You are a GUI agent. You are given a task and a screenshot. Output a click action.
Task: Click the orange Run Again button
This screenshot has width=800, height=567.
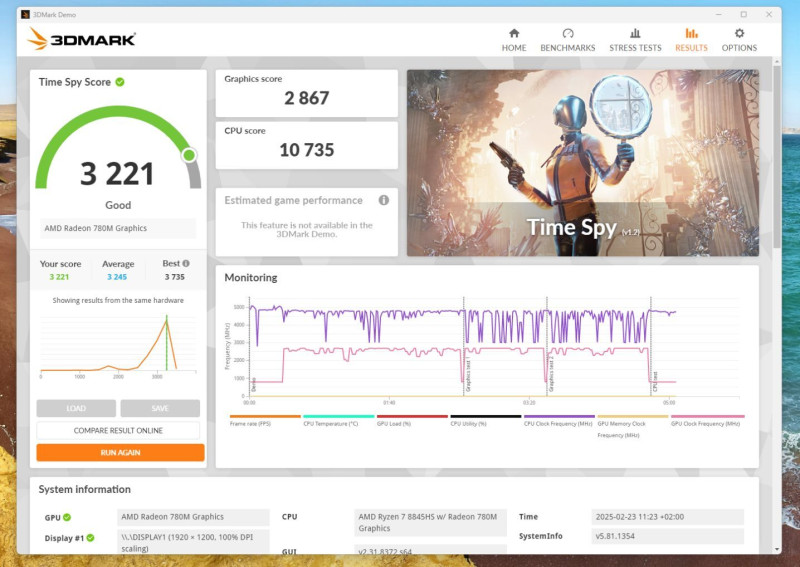coord(120,452)
